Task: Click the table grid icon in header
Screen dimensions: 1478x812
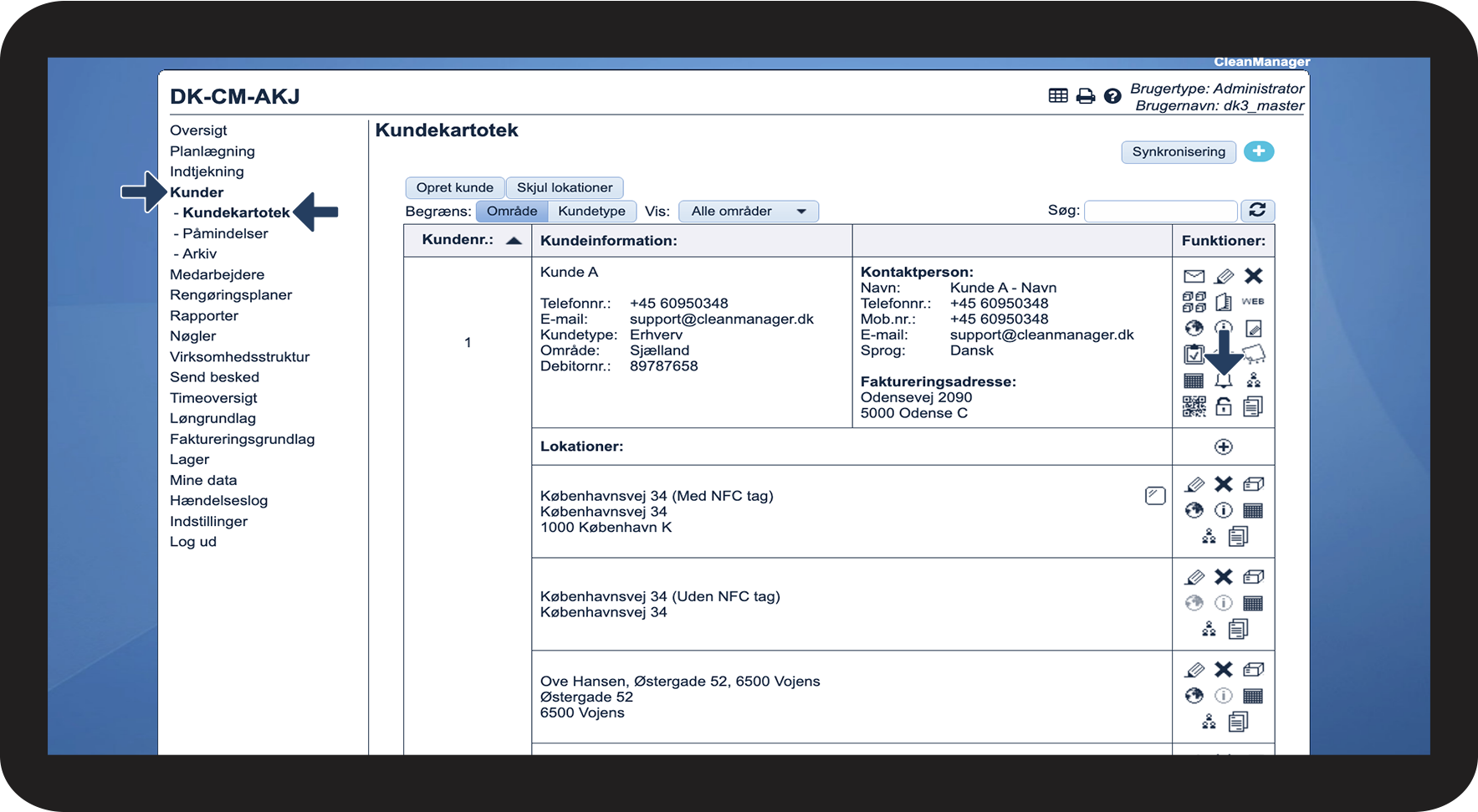Action: click(1058, 96)
